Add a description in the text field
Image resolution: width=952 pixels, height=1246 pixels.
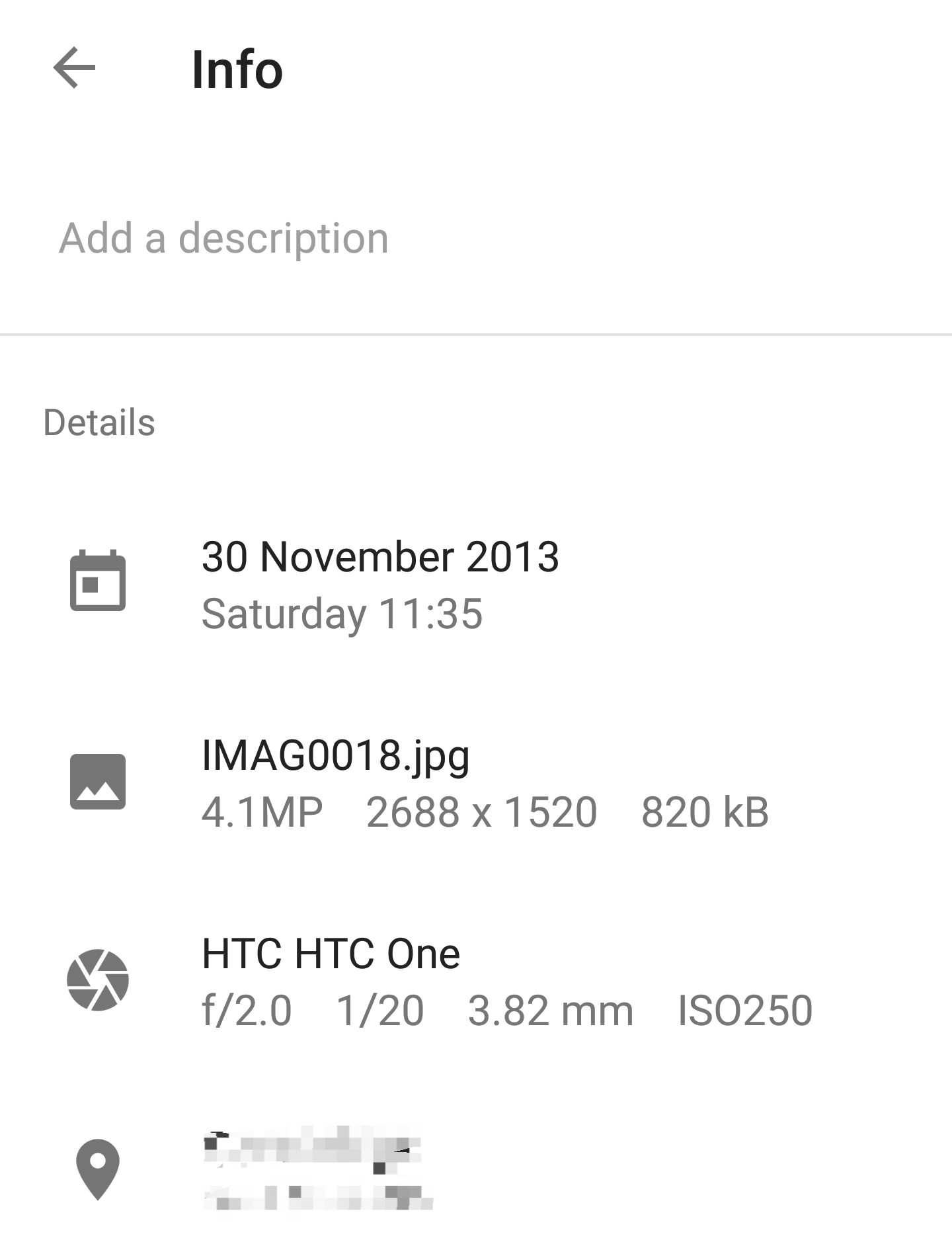[476, 238]
